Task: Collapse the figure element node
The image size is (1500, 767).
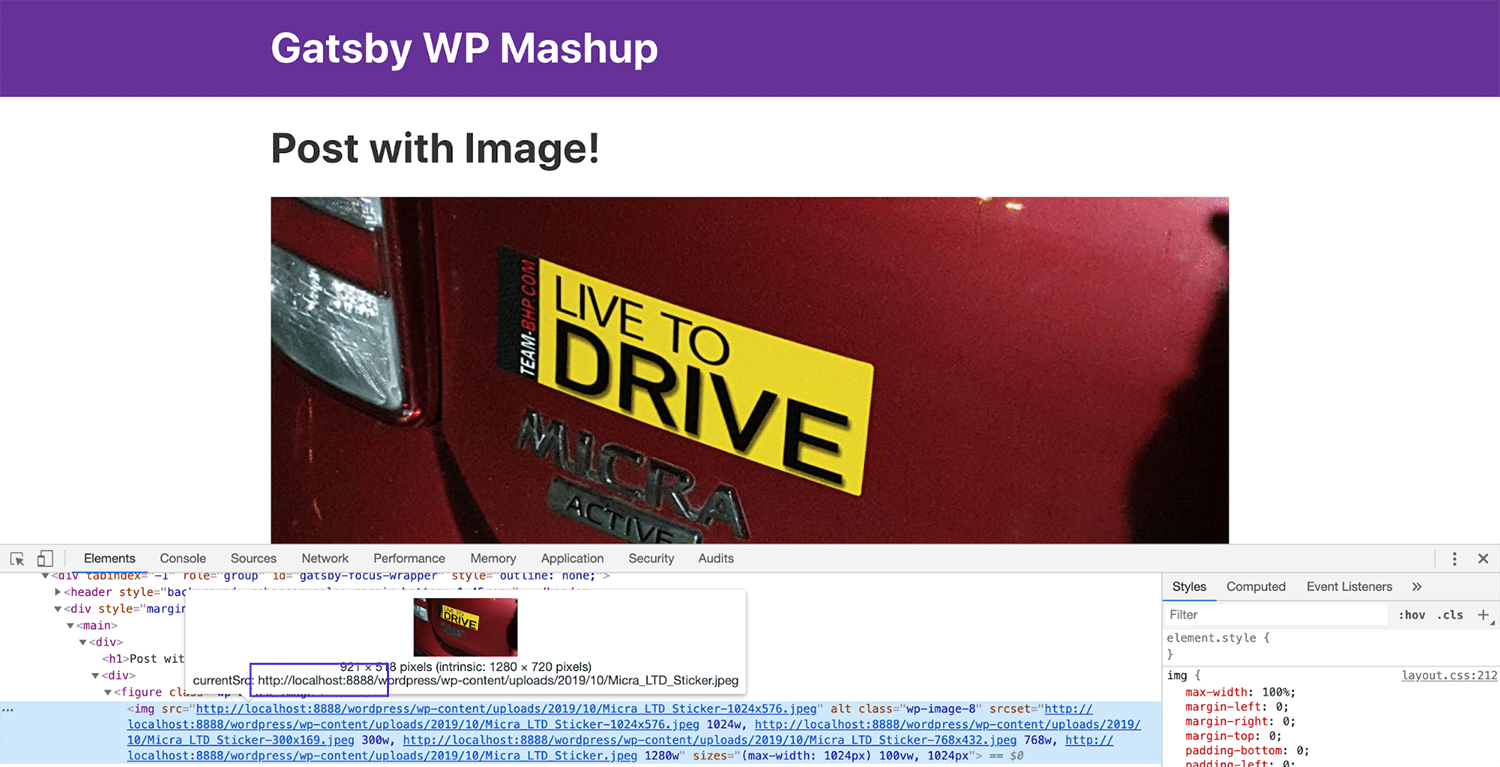Action: click(108, 692)
